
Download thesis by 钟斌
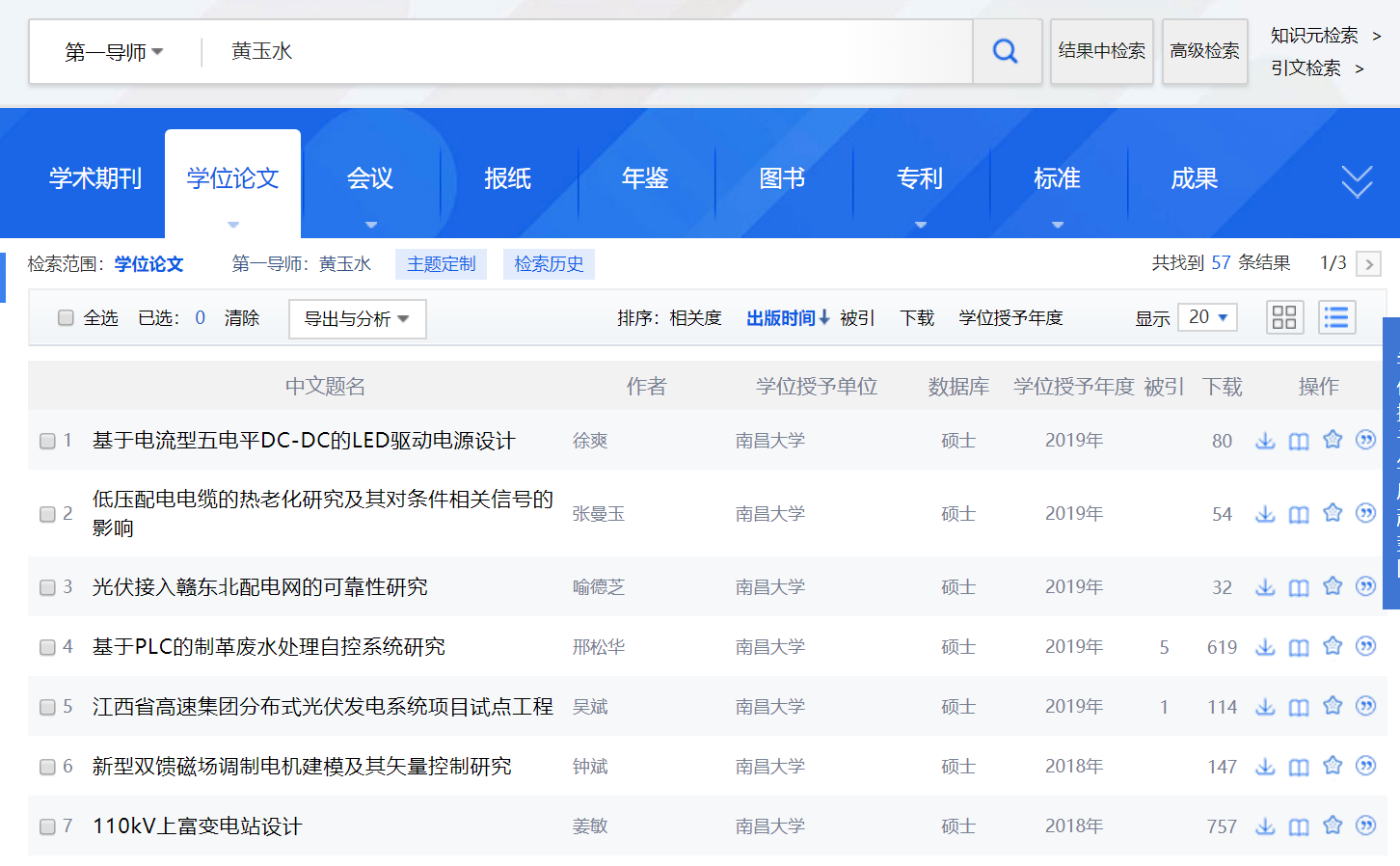click(x=1265, y=767)
